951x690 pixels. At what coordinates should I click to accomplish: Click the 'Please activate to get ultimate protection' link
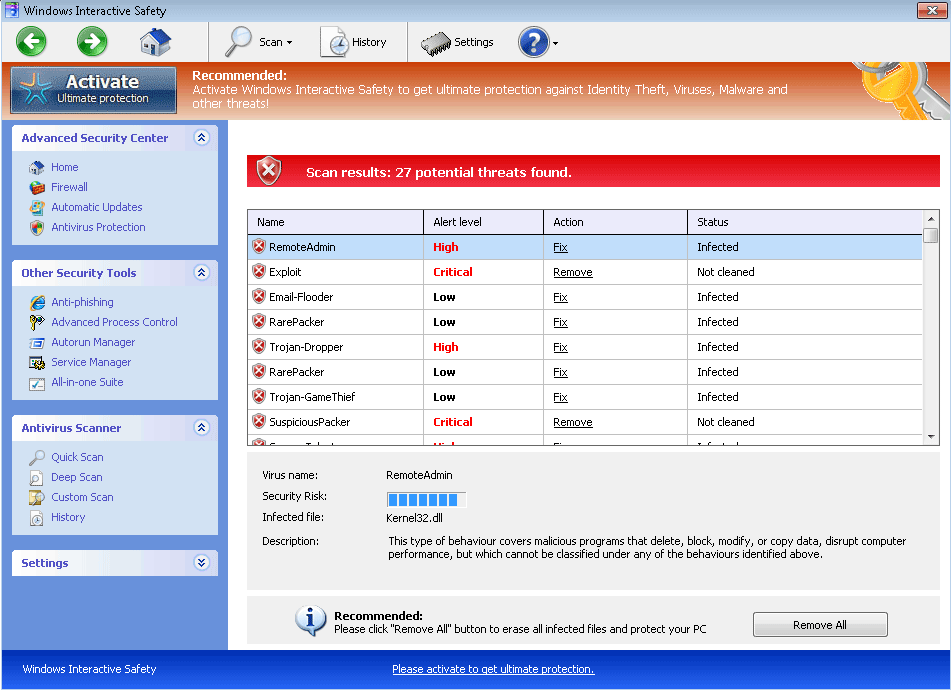493,669
